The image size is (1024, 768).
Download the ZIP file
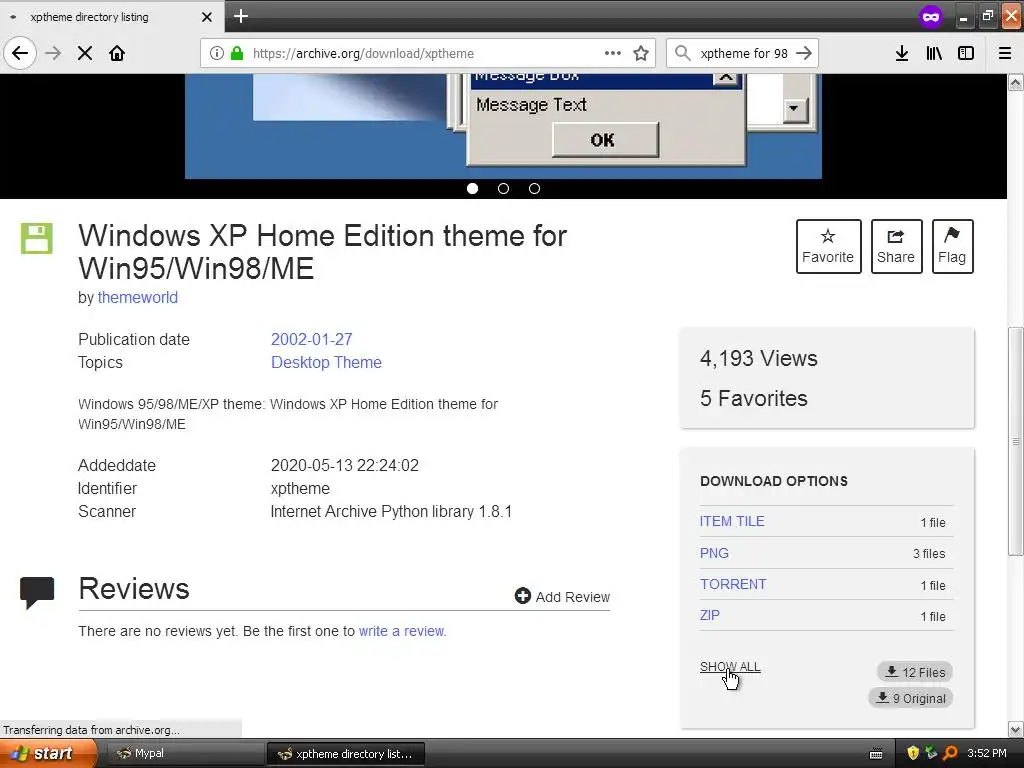(x=709, y=615)
